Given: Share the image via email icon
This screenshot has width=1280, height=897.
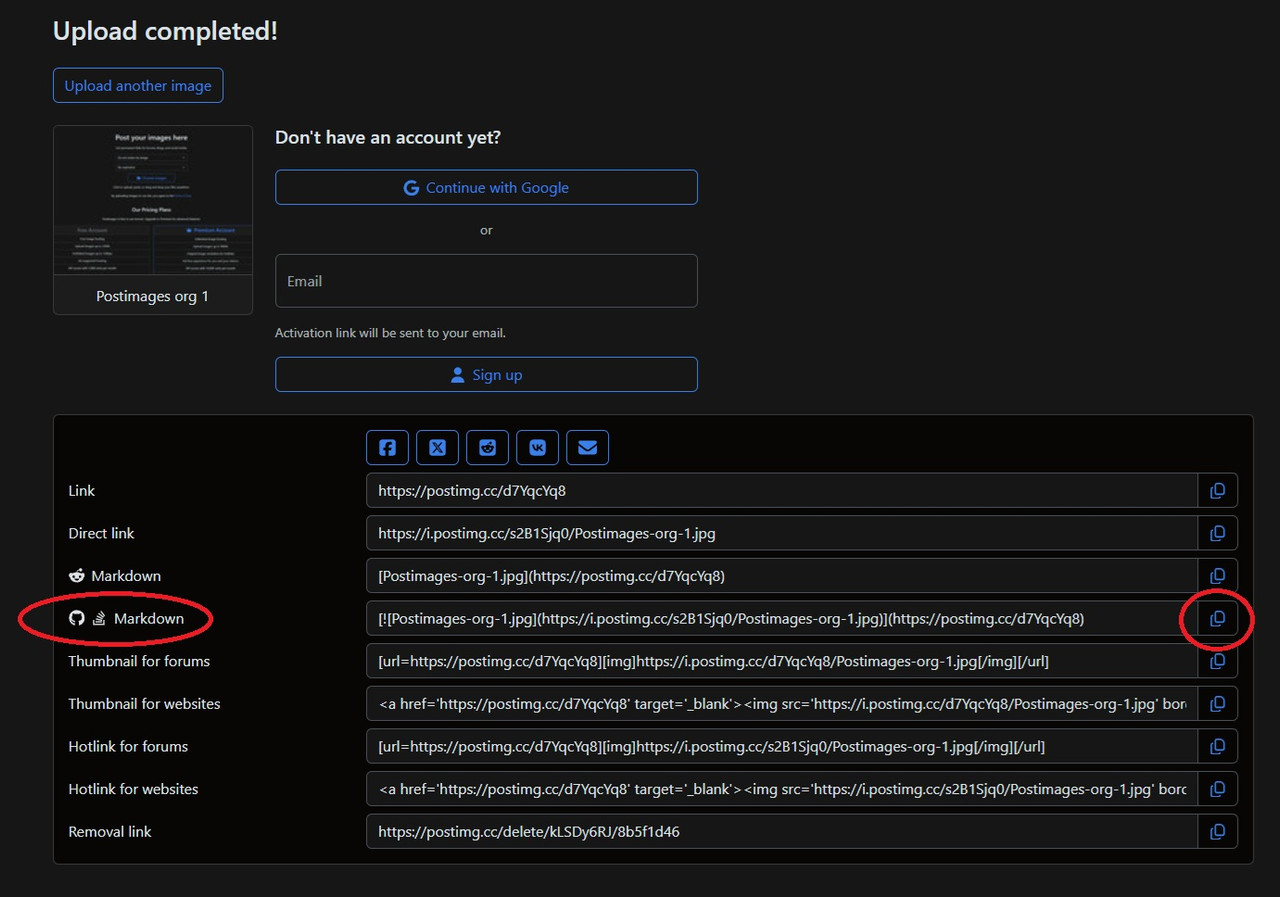Looking at the screenshot, I should [x=587, y=448].
